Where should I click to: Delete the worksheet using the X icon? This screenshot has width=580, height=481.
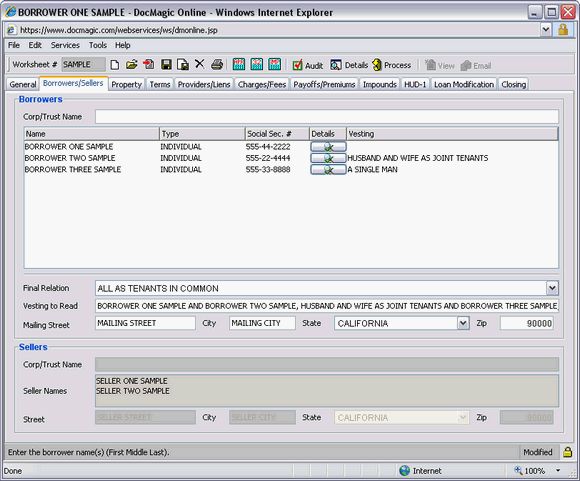coord(199,64)
